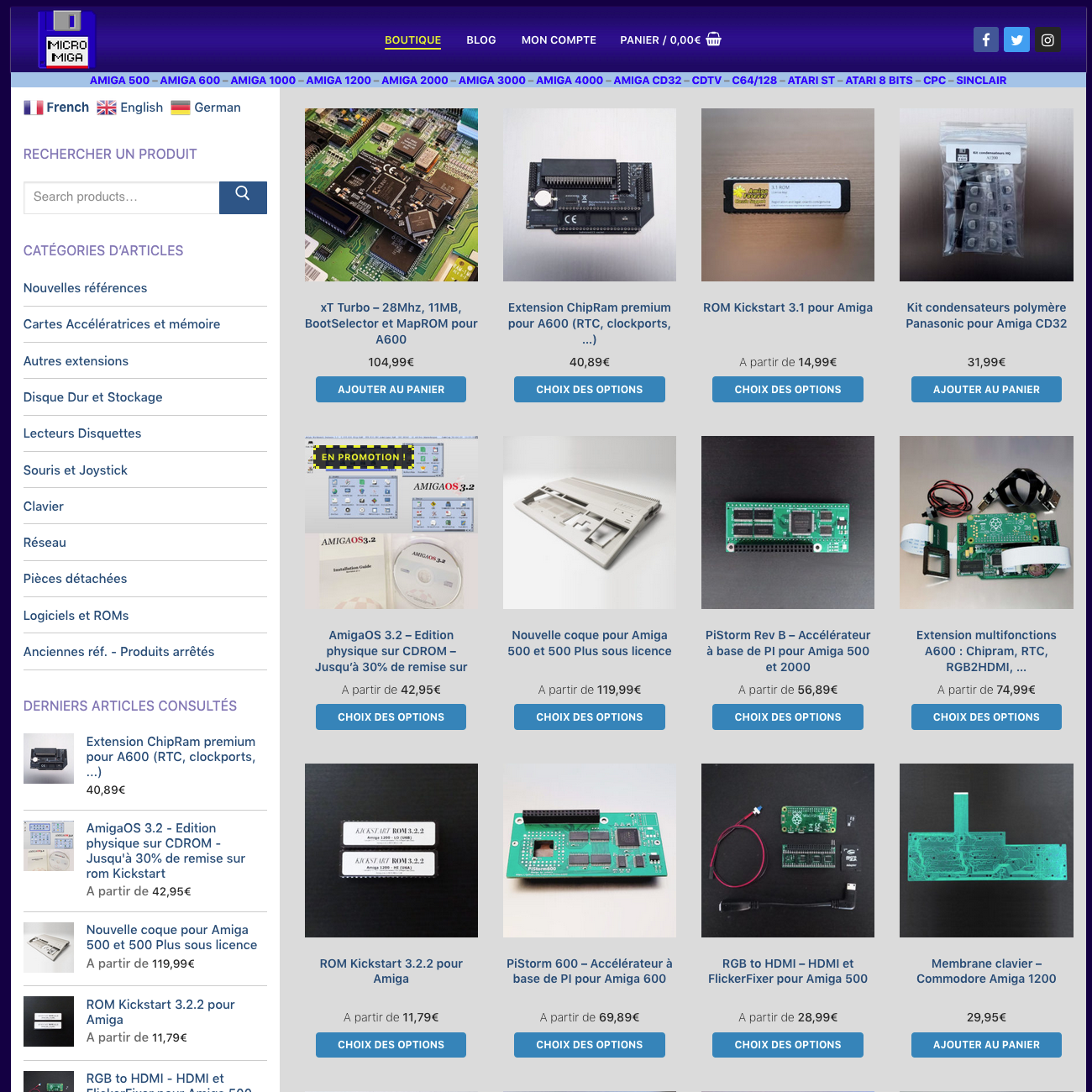Open Autres extensions category

[76, 361]
